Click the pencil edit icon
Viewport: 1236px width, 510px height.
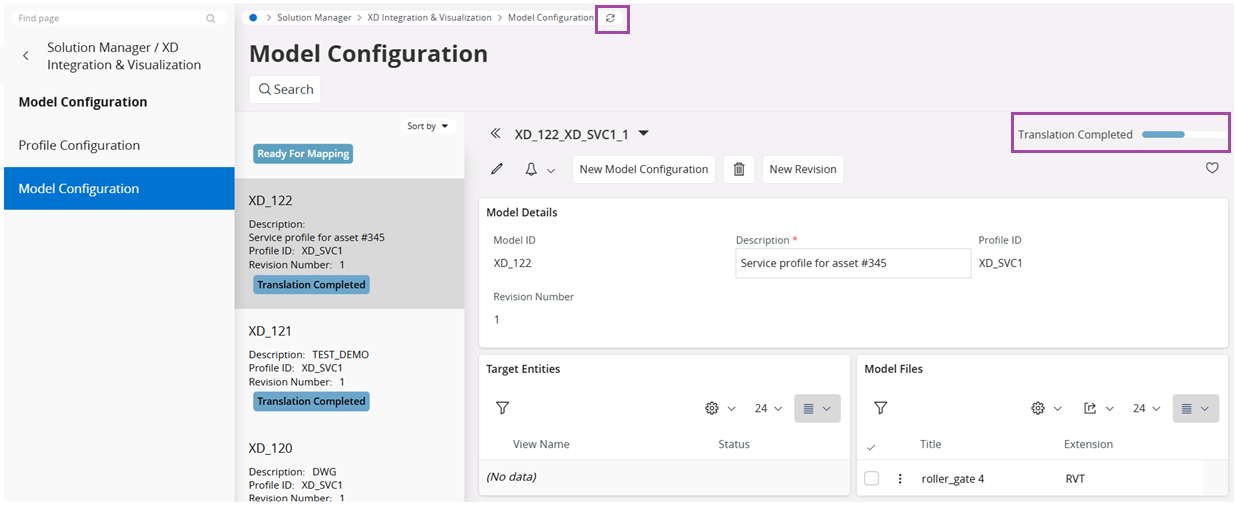(x=497, y=169)
